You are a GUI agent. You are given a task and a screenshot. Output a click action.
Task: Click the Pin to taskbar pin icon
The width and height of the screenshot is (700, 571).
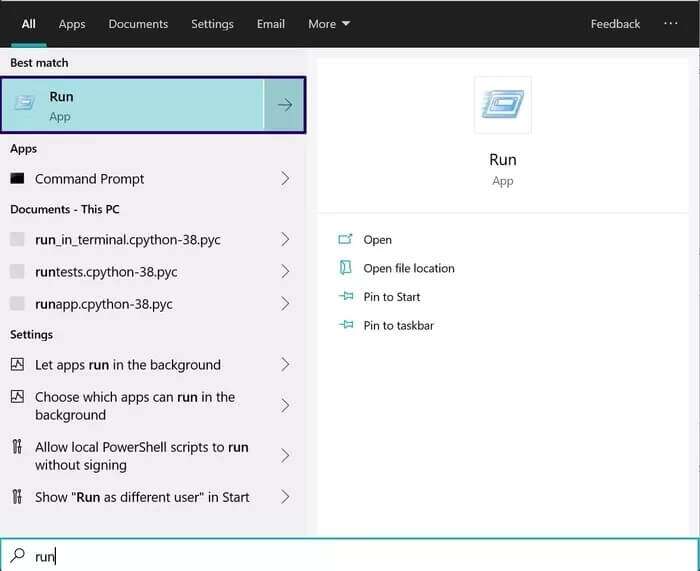click(346, 325)
